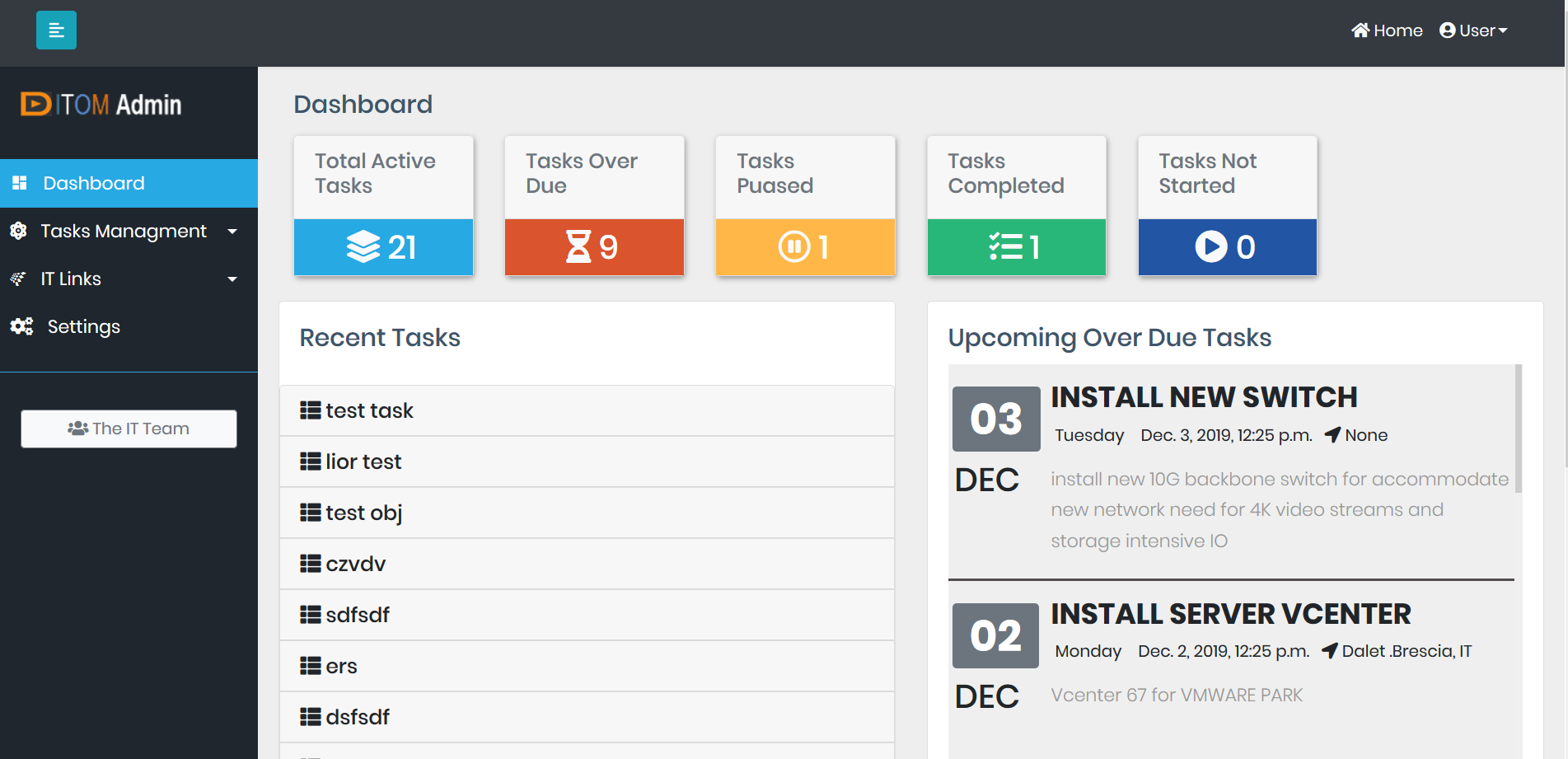This screenshot has width=1568, height=759.
Task: Click the hourglass icon on Tasks Over Due card
Action: 580,246
